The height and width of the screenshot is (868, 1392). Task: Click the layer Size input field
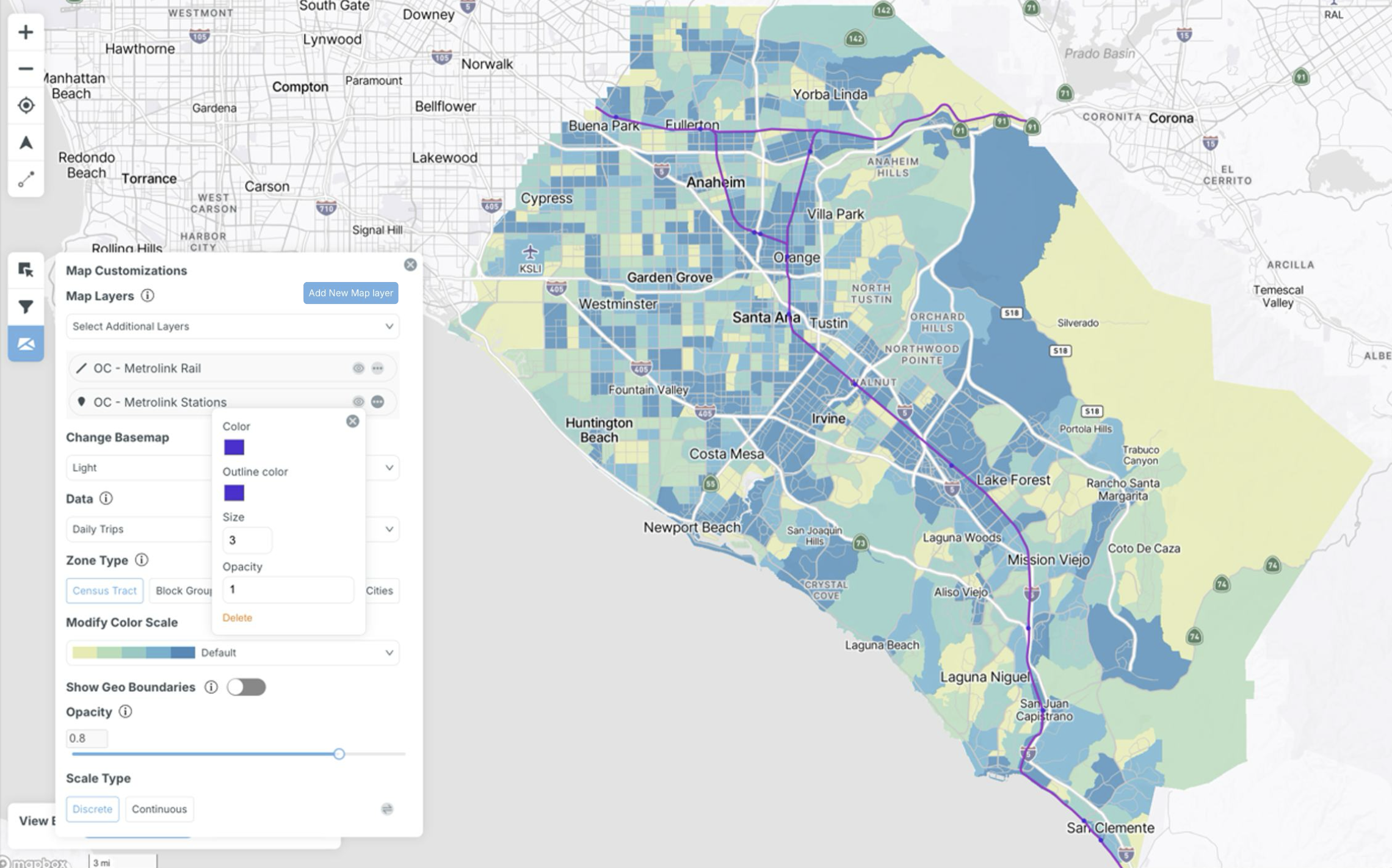[x=247, y=540]
